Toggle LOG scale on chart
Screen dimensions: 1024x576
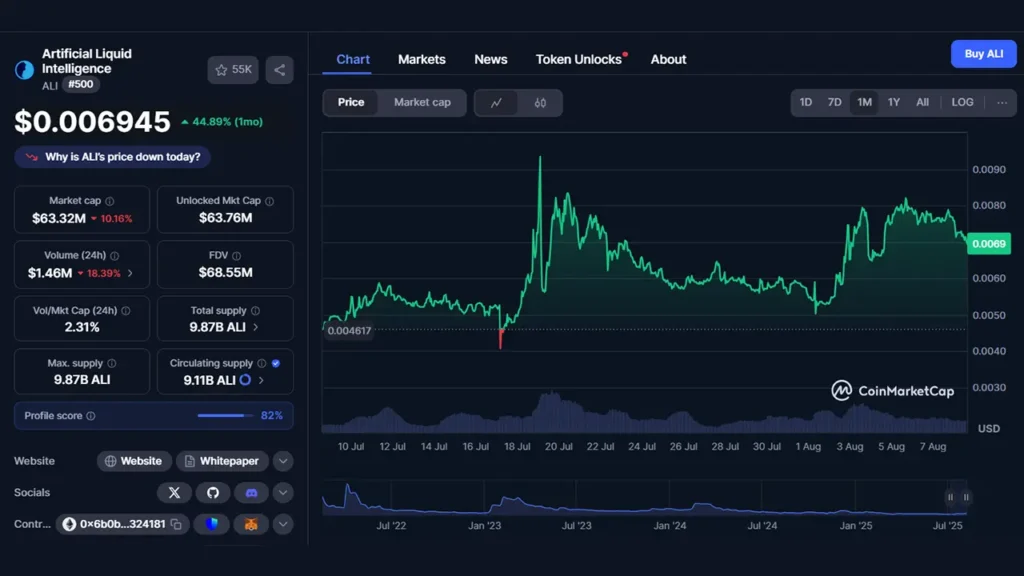[x=962, y=103]
